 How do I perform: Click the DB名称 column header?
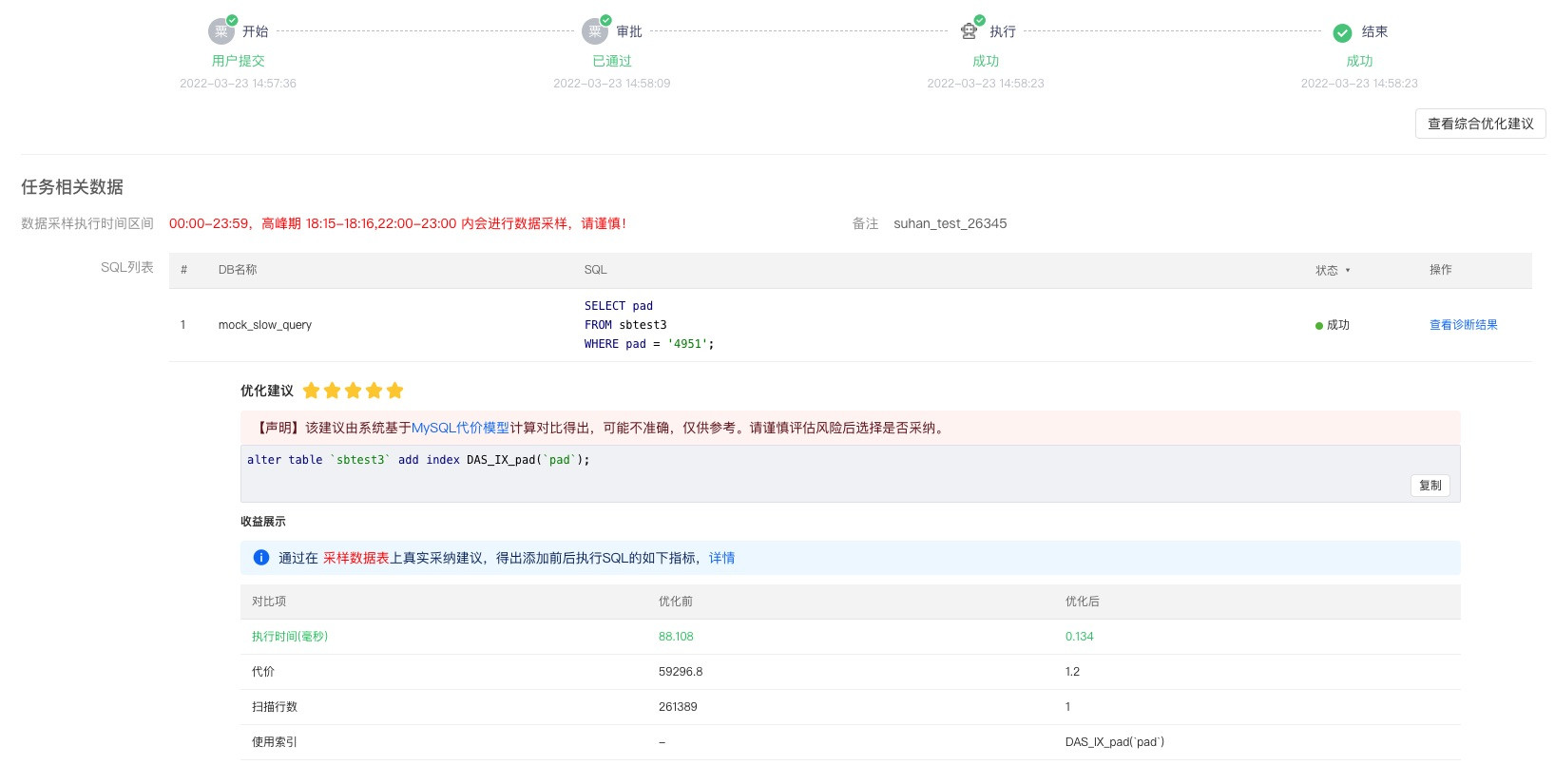point(238,270)
